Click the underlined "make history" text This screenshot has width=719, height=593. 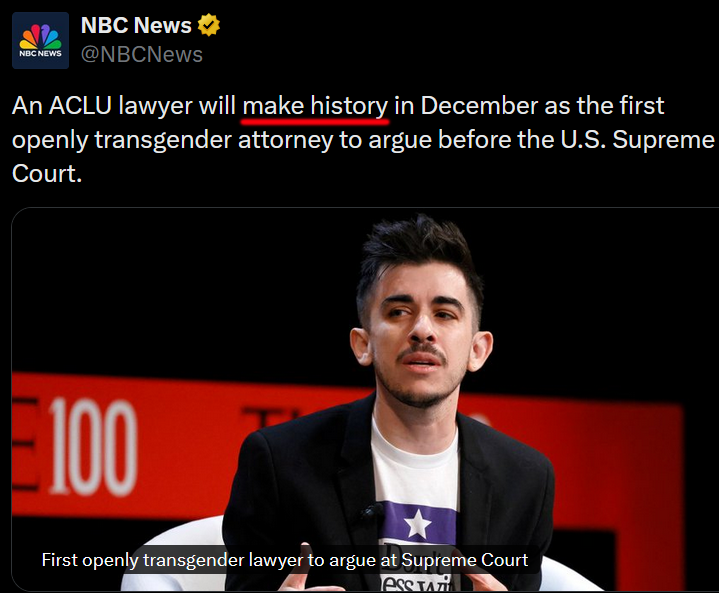click(315, 106)
